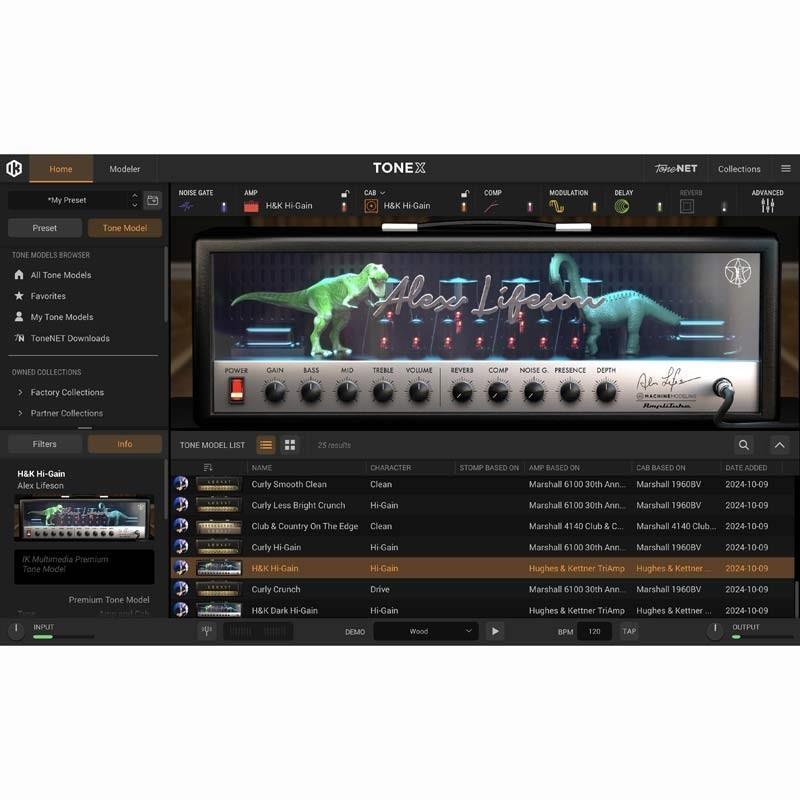Open the Wood demo dropdown
This screenshot has height=800, width=800.
[427, 631]
